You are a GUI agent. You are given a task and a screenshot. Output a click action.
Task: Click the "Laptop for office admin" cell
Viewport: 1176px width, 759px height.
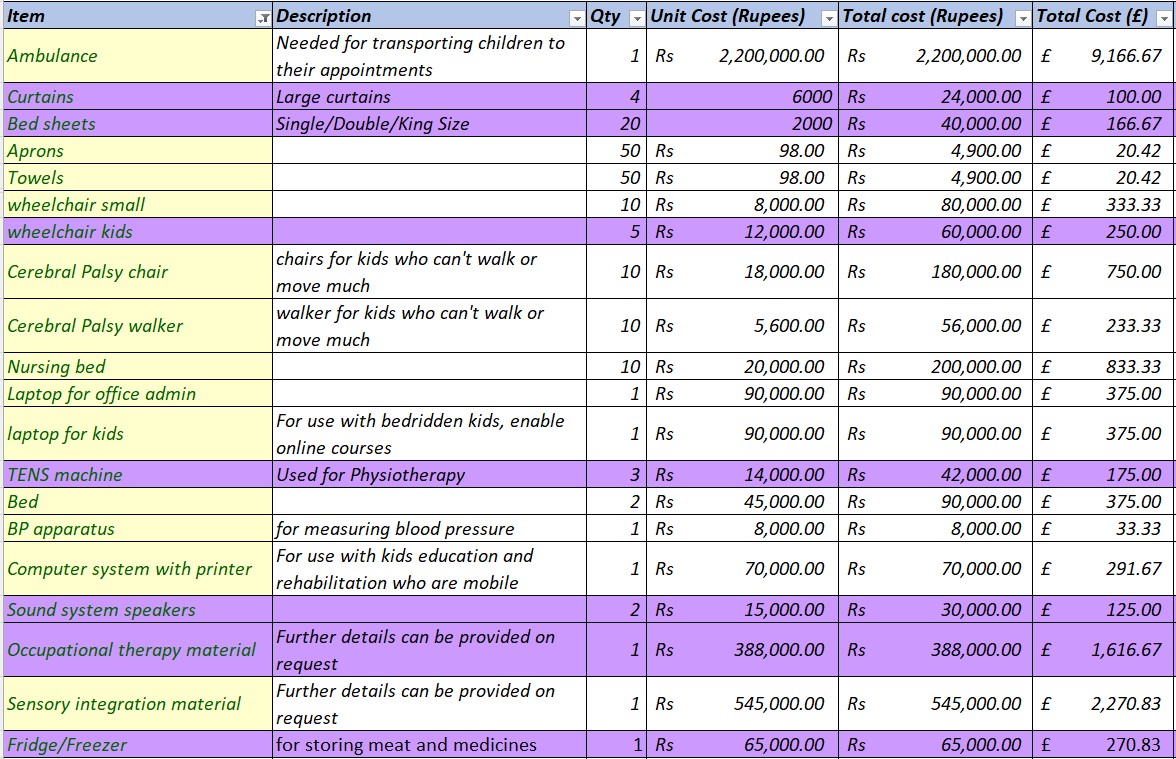(138, 394)
